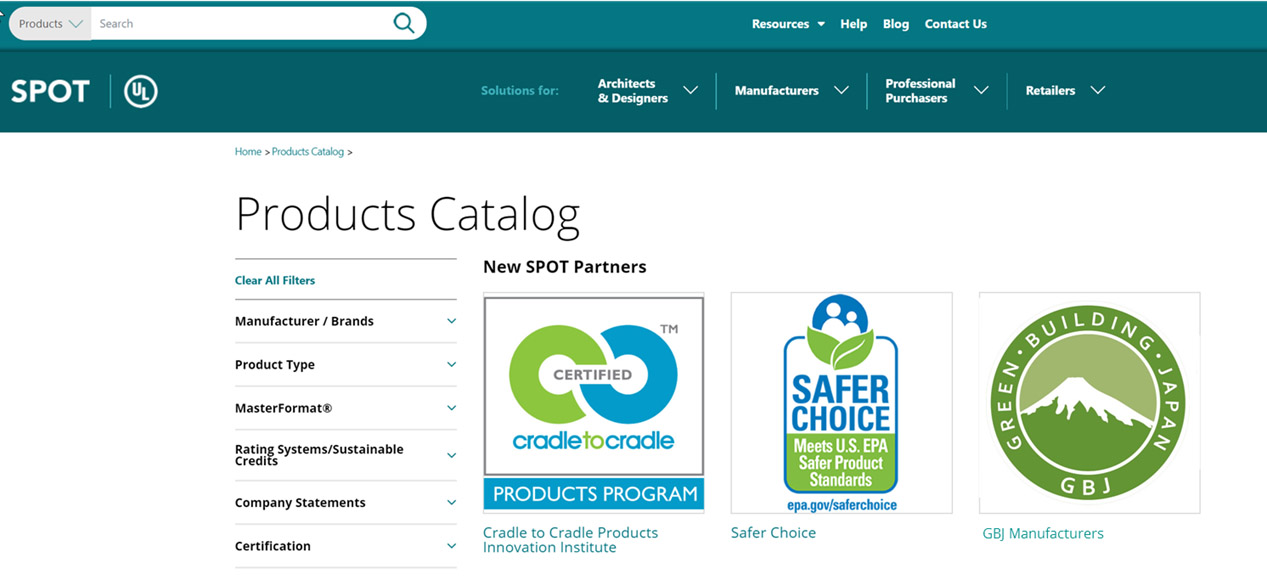The width and height of the screenshot is (1267, 580).
Task: Expand Company Statements filter
Action: click(x=346, y=503)
